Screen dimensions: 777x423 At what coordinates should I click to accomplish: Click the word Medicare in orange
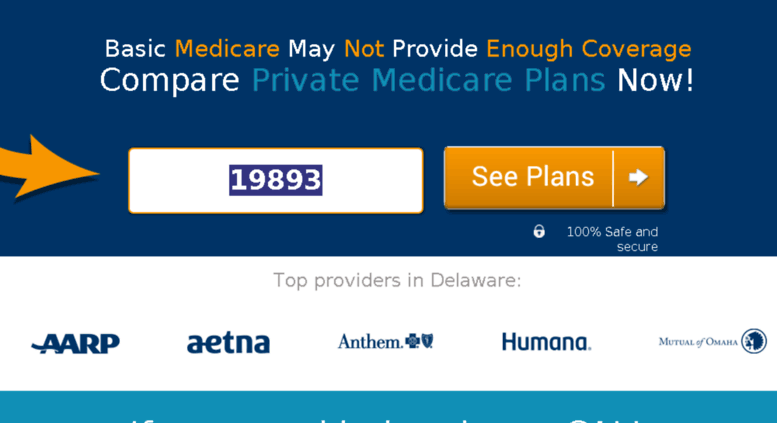coord(227,49)
